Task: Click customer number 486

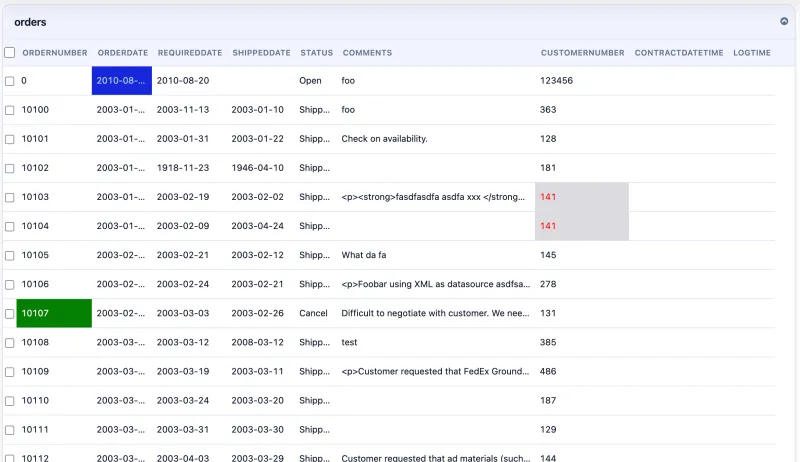Action: coord(548,371)
